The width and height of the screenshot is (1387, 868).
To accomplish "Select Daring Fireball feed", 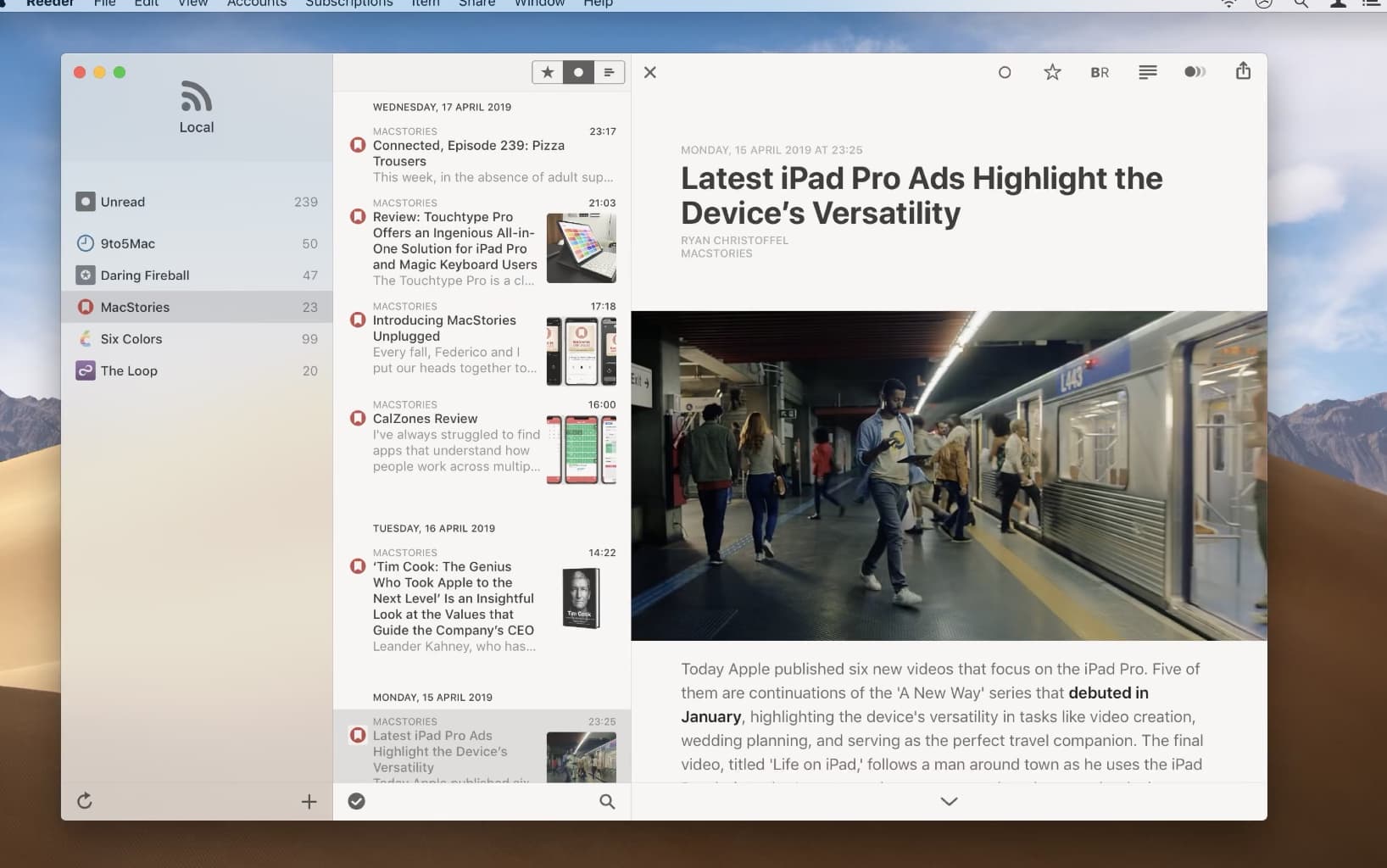I will pos(145,275).
